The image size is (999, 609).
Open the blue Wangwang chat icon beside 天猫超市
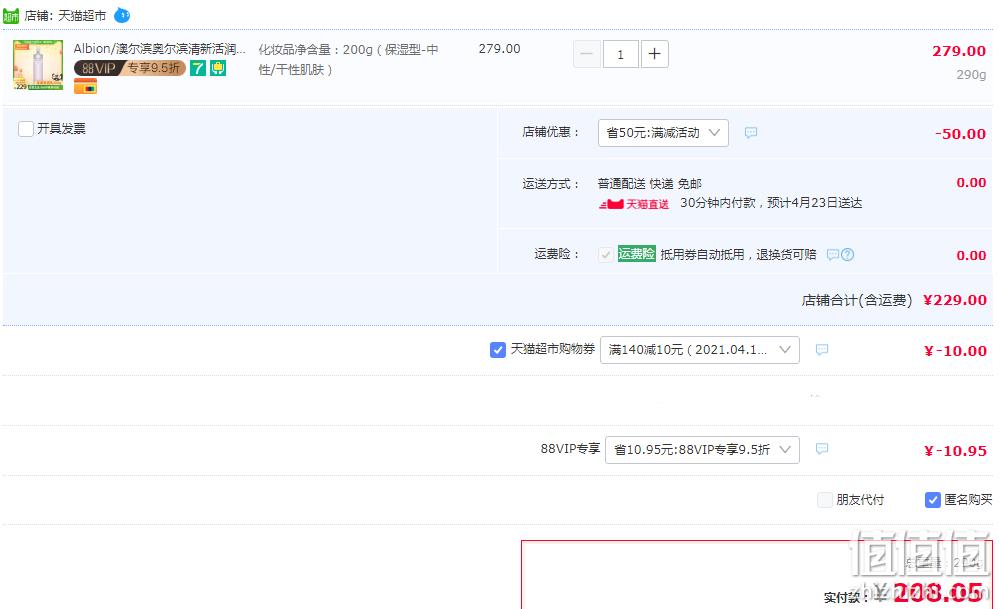click(122, 15)
